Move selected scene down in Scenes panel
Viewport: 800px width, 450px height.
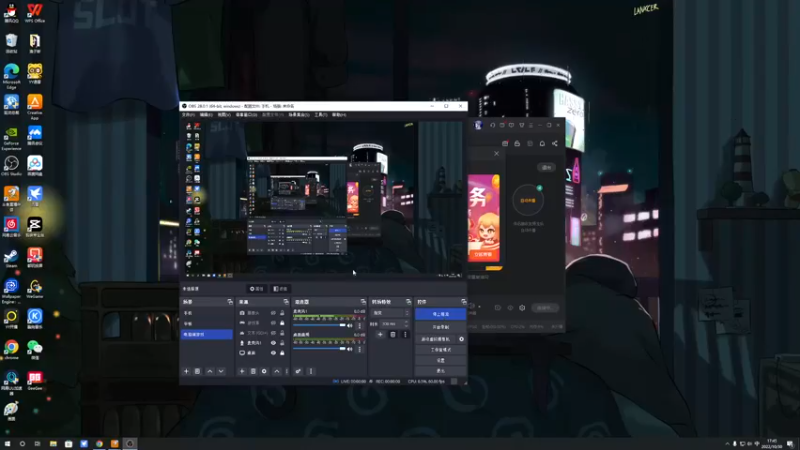(221, 371)
